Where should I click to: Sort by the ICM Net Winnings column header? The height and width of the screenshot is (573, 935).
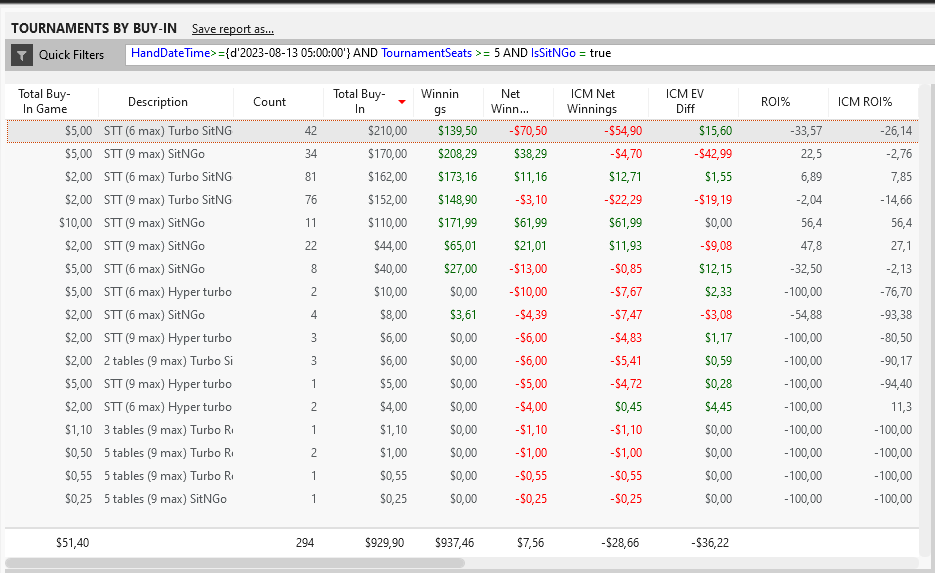click(601, 101)
